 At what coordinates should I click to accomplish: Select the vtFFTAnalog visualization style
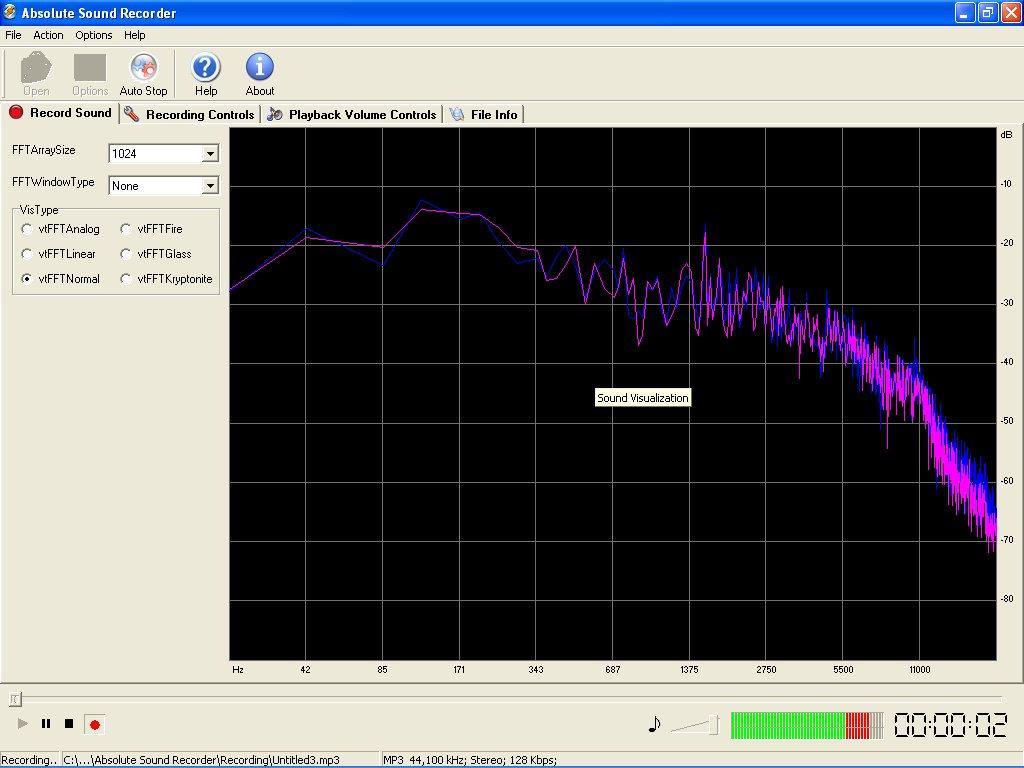[27, 228]
